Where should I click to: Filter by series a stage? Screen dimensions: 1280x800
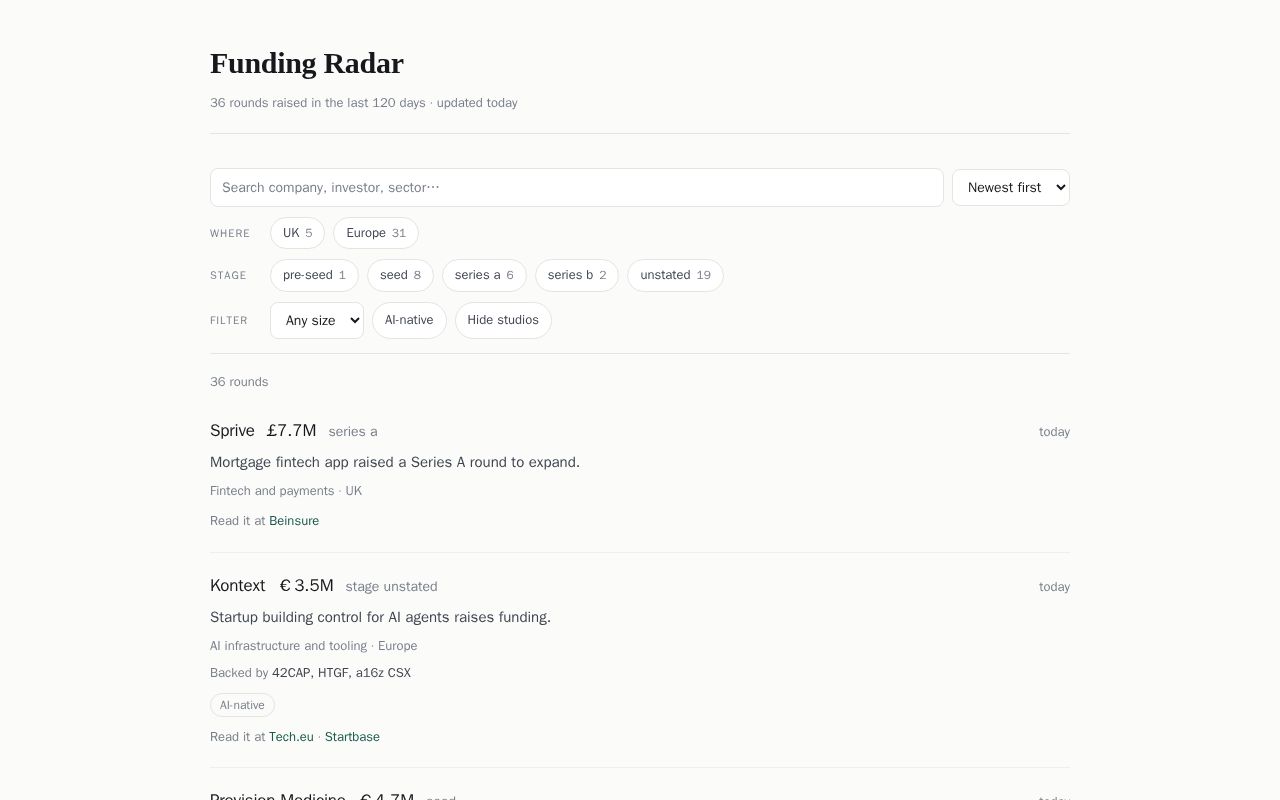(484, 275)
